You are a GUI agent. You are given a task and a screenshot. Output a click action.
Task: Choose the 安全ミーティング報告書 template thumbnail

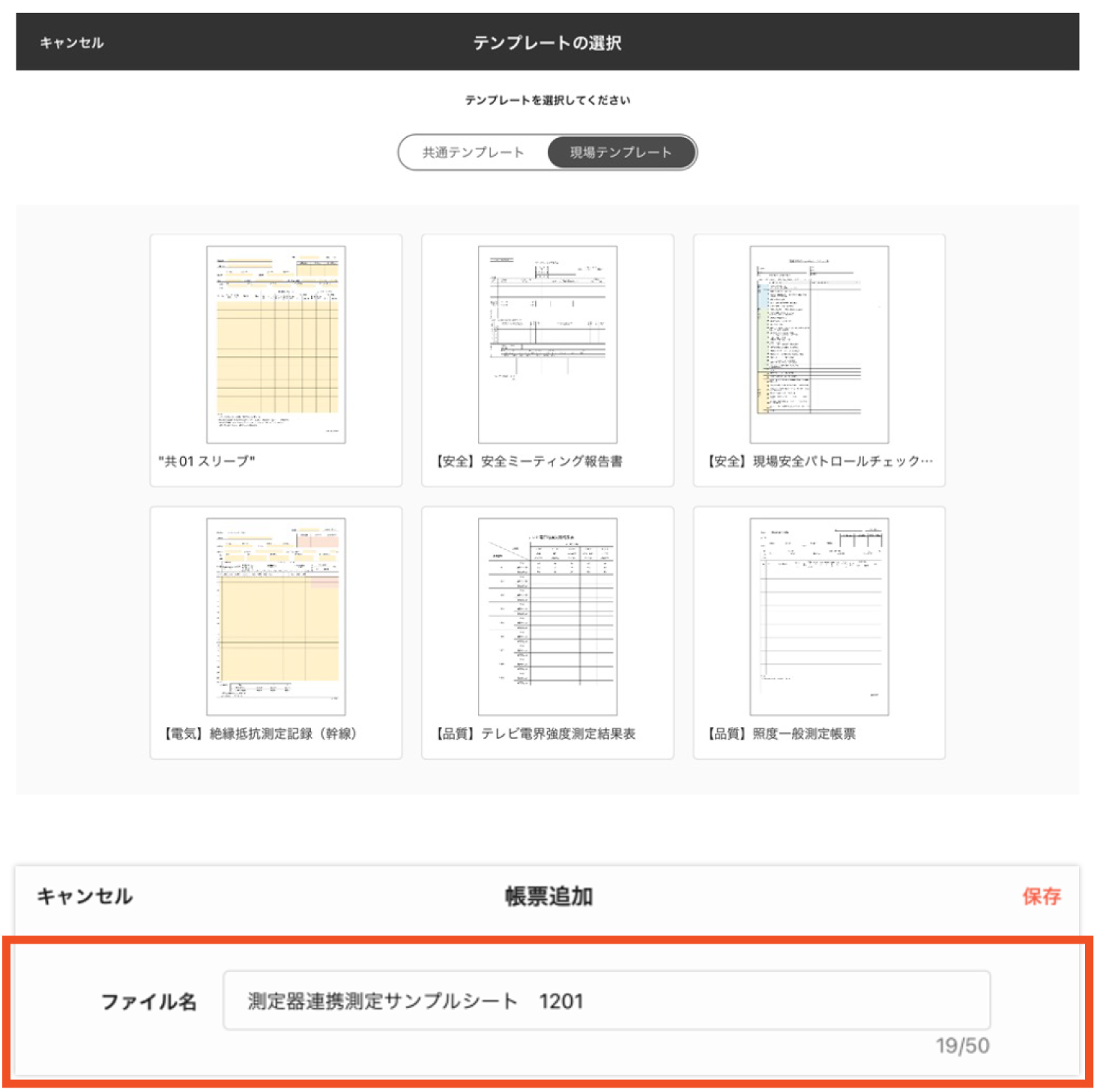547,344
